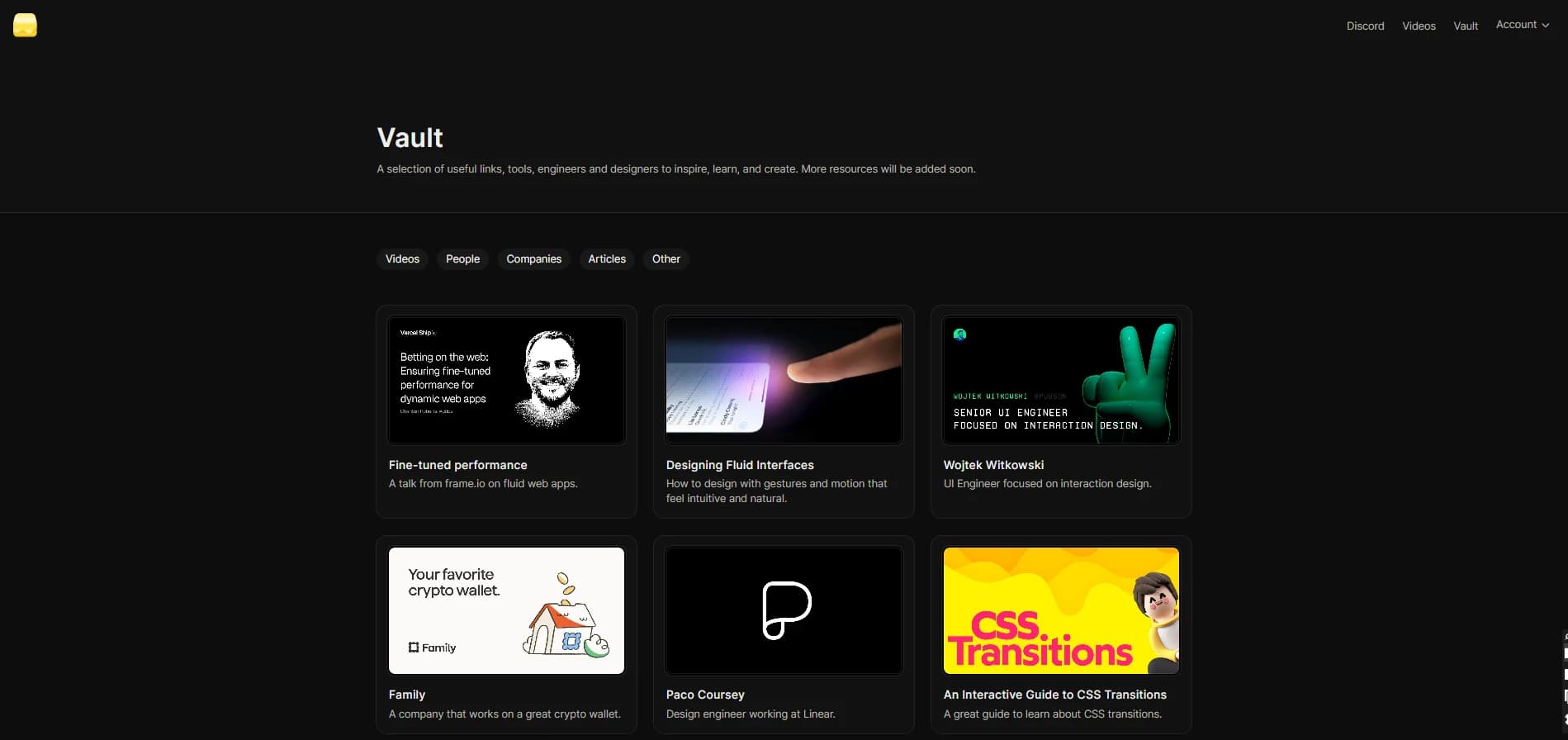1568x740 pixels.
Task: Click the 'A selection of useful links' description
Action: tap(676, 168)
